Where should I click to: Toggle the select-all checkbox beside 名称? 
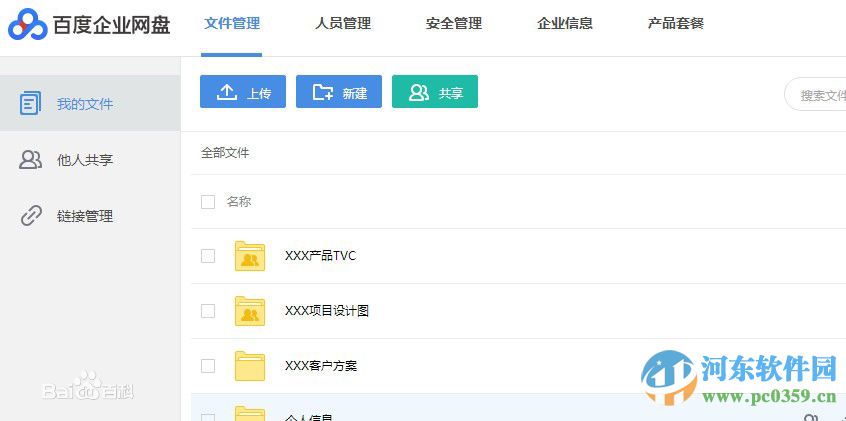(208, 202)
